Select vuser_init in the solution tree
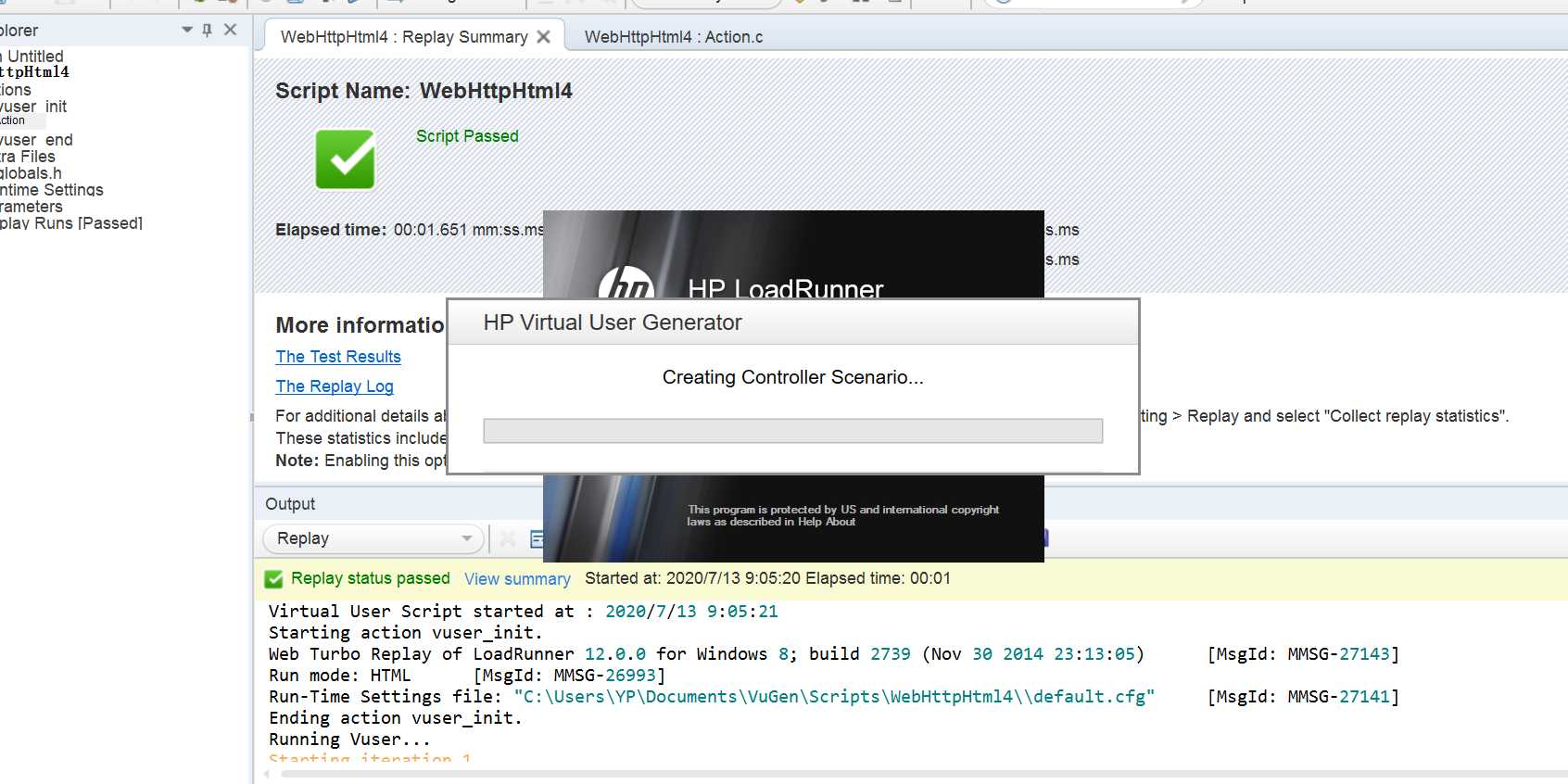This screenshot has height=784, width=1568. click(x=33, y=107)
